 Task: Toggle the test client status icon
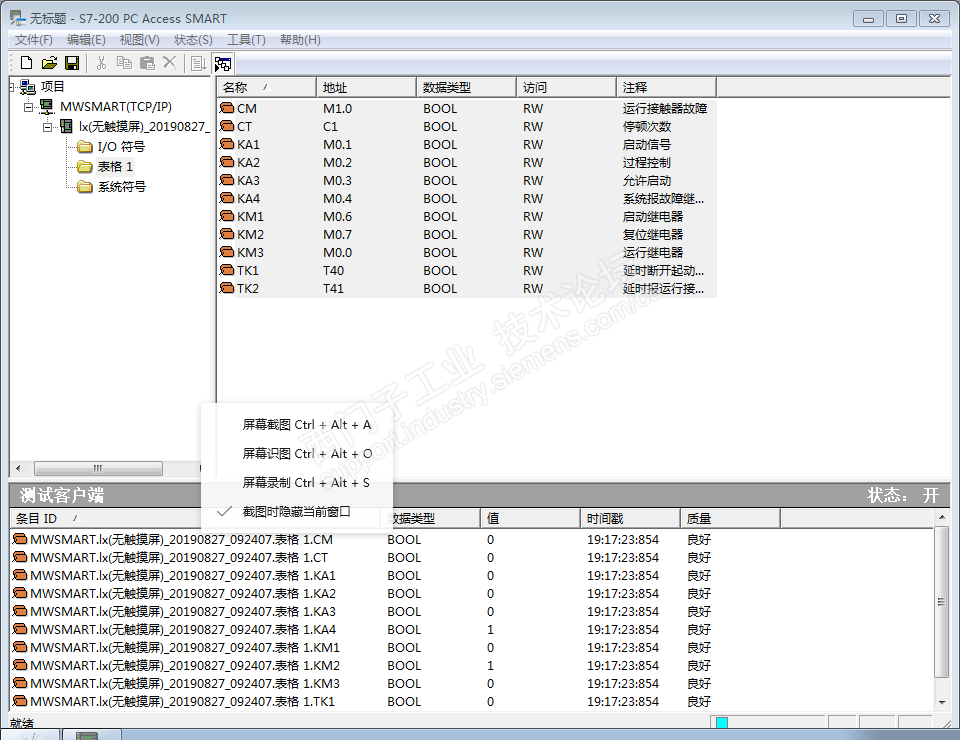click(223, 63)
